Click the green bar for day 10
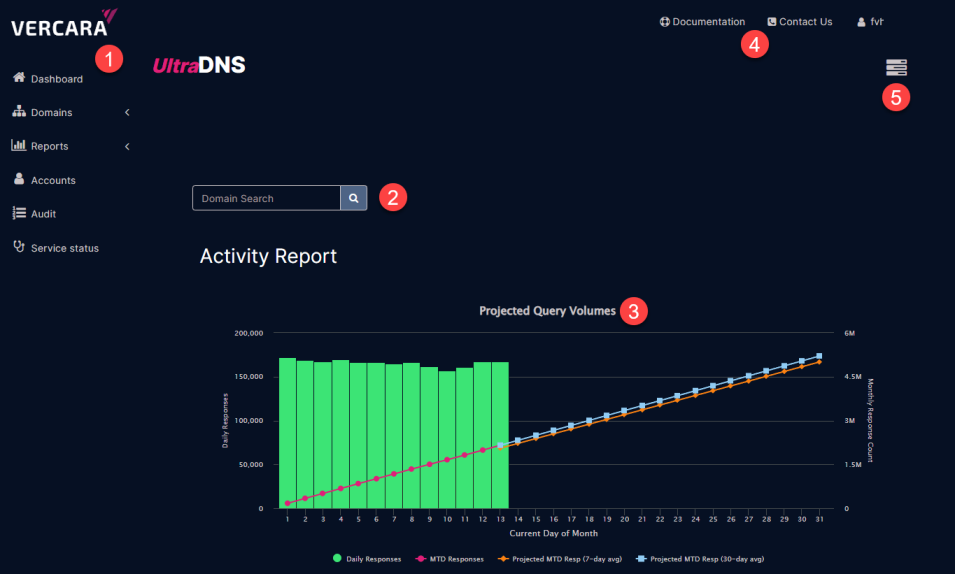Image resolution: width=955 pixels, height=575 pixels. [x=447, y=440]
